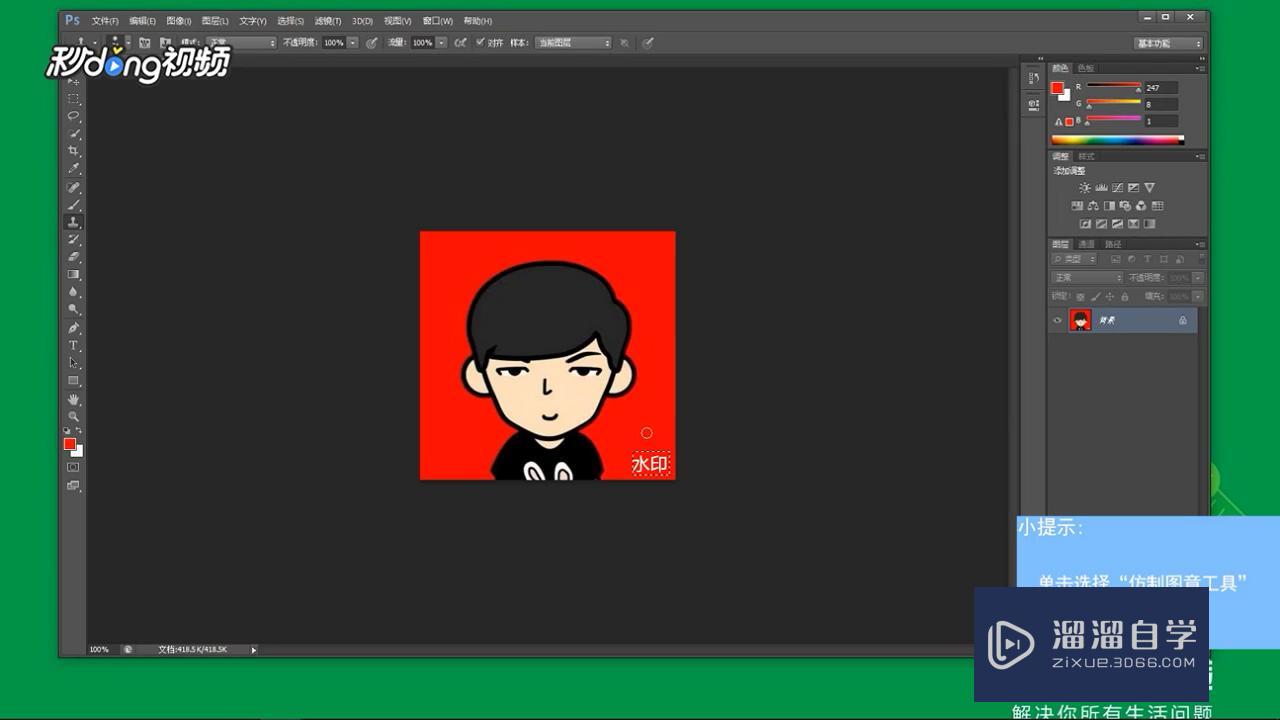Screen dimensions: 1280x720
Task: Select the Hand tool
Action: click(73, 399)
